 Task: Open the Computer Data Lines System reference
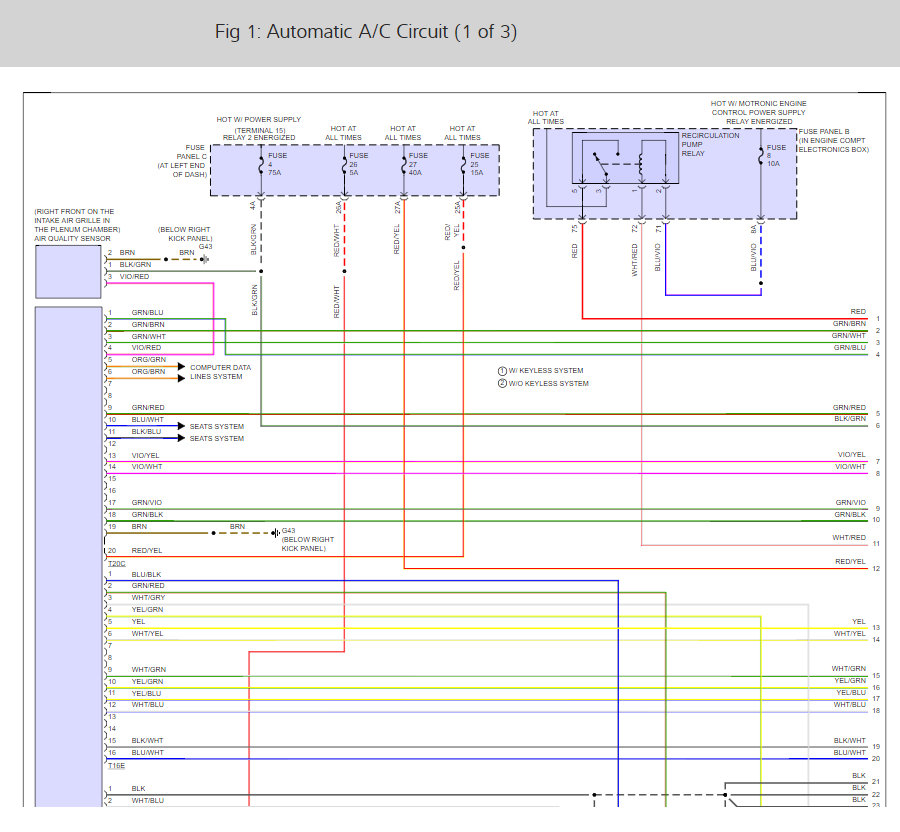221,372
